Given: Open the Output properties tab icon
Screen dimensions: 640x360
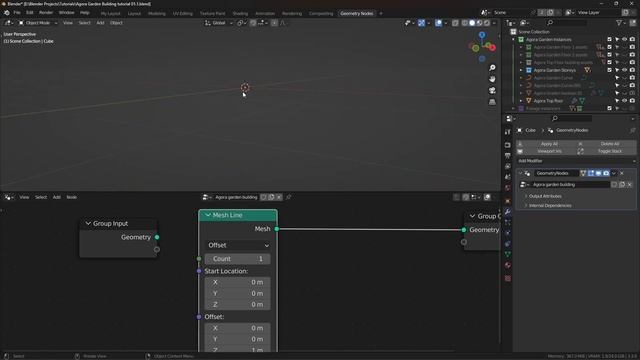Looking at the screenshot, I should [507, 156].
